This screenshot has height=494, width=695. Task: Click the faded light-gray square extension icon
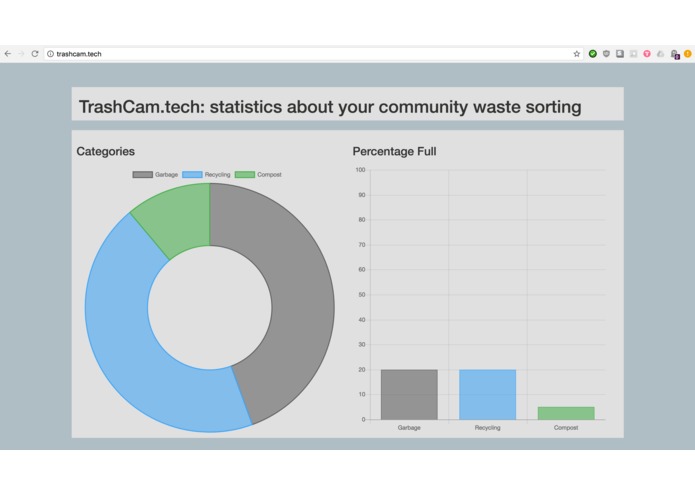click(633, 54)
